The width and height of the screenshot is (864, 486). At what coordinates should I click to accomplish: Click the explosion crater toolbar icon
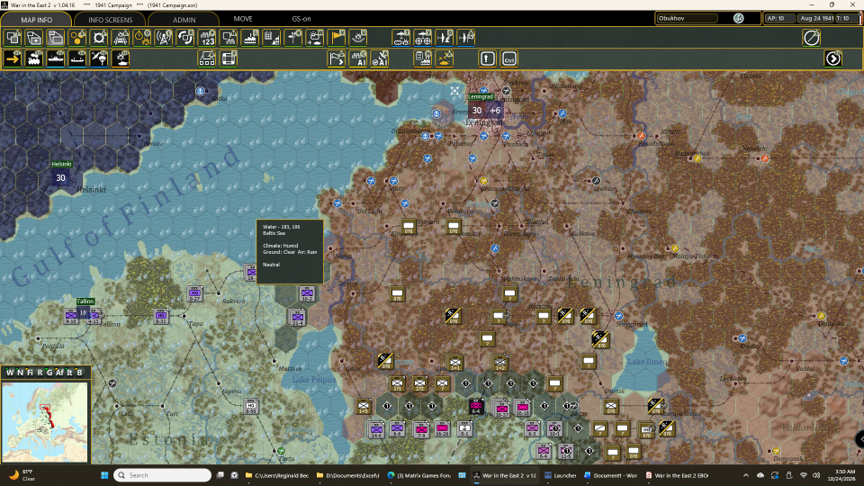tap(358, 37)
